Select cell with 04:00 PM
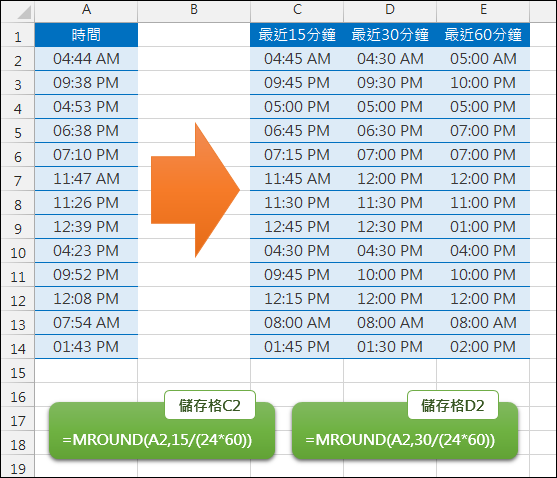 [x=483, y=251]
